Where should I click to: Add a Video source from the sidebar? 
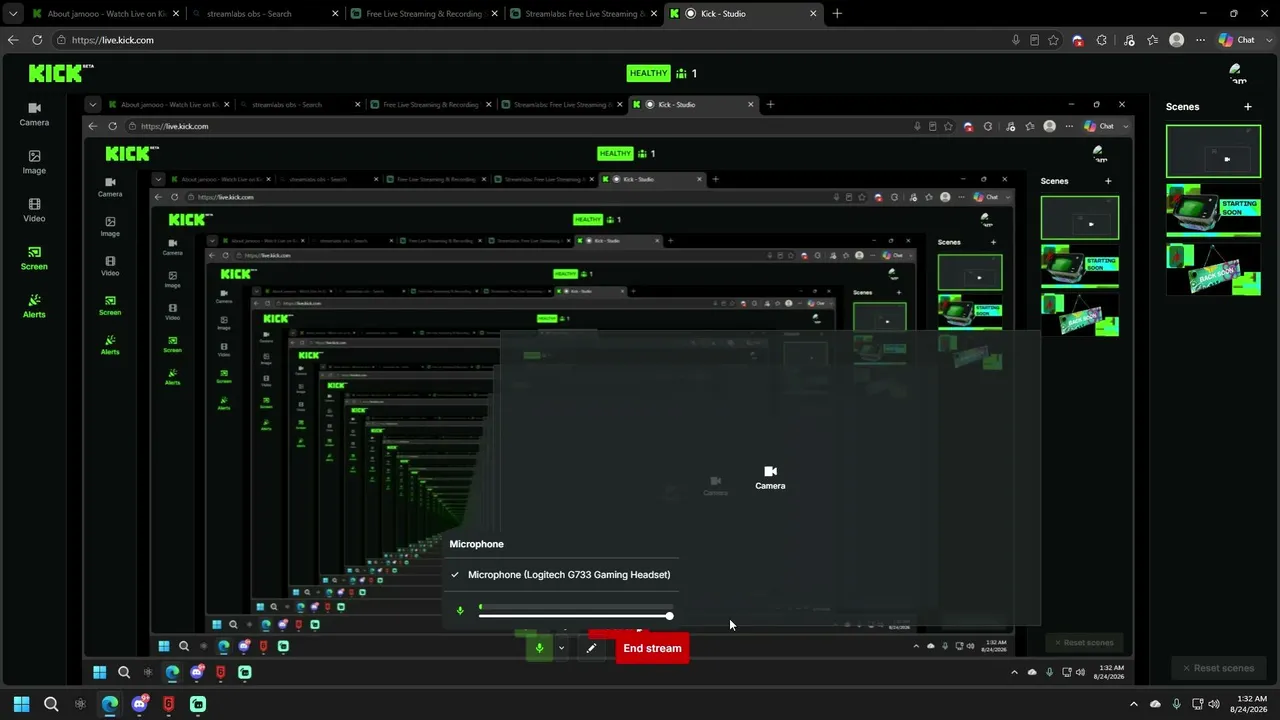click(34, 210)
